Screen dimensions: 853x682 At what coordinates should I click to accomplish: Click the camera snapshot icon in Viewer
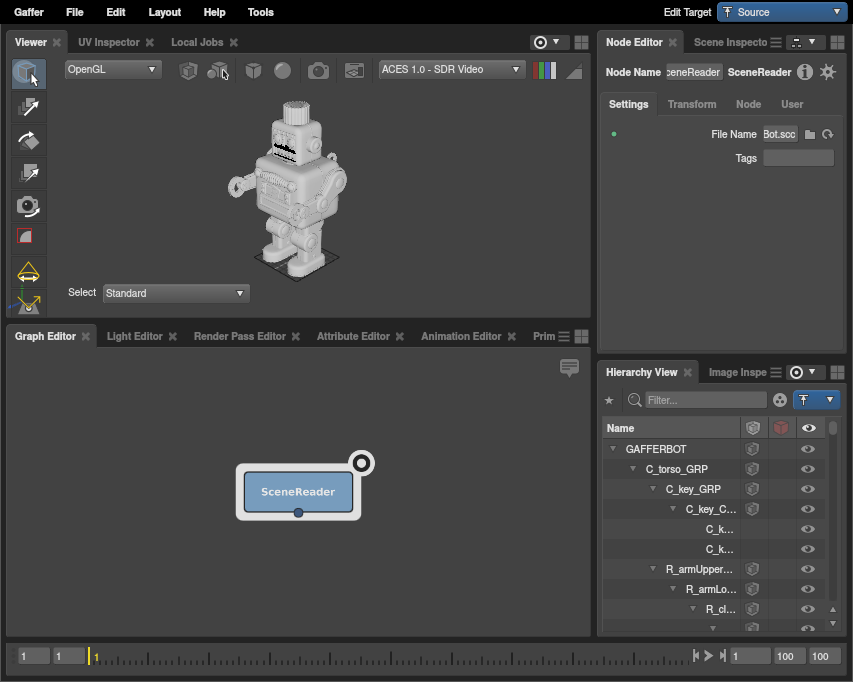click(318, 70)
